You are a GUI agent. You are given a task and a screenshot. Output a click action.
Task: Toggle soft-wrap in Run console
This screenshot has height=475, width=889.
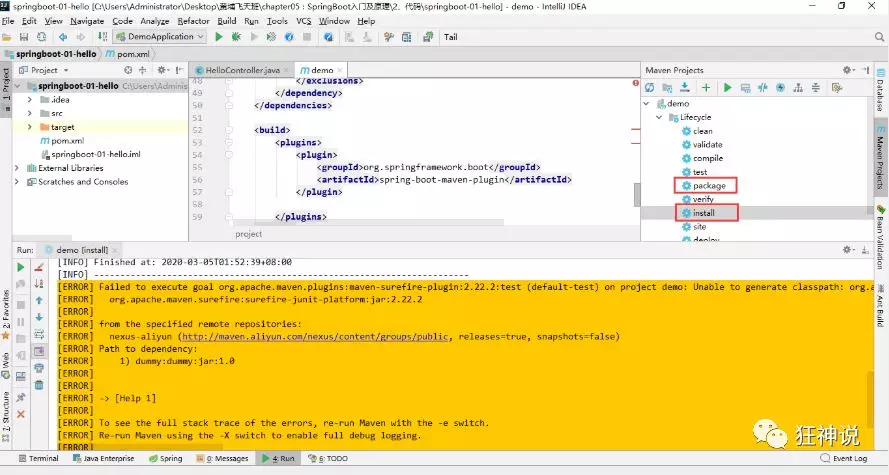coord(39,334)
